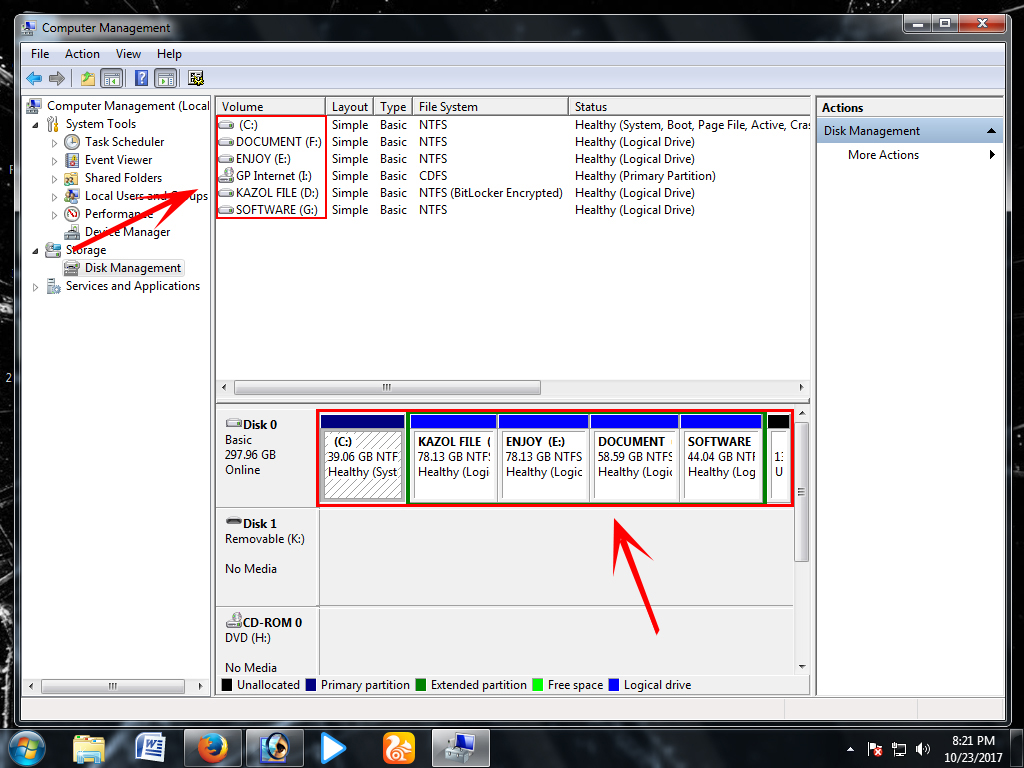Select the KAZOL FILE partition block
The width and height of the screenshot is (1024, 768).
click(x=453, y=458)
